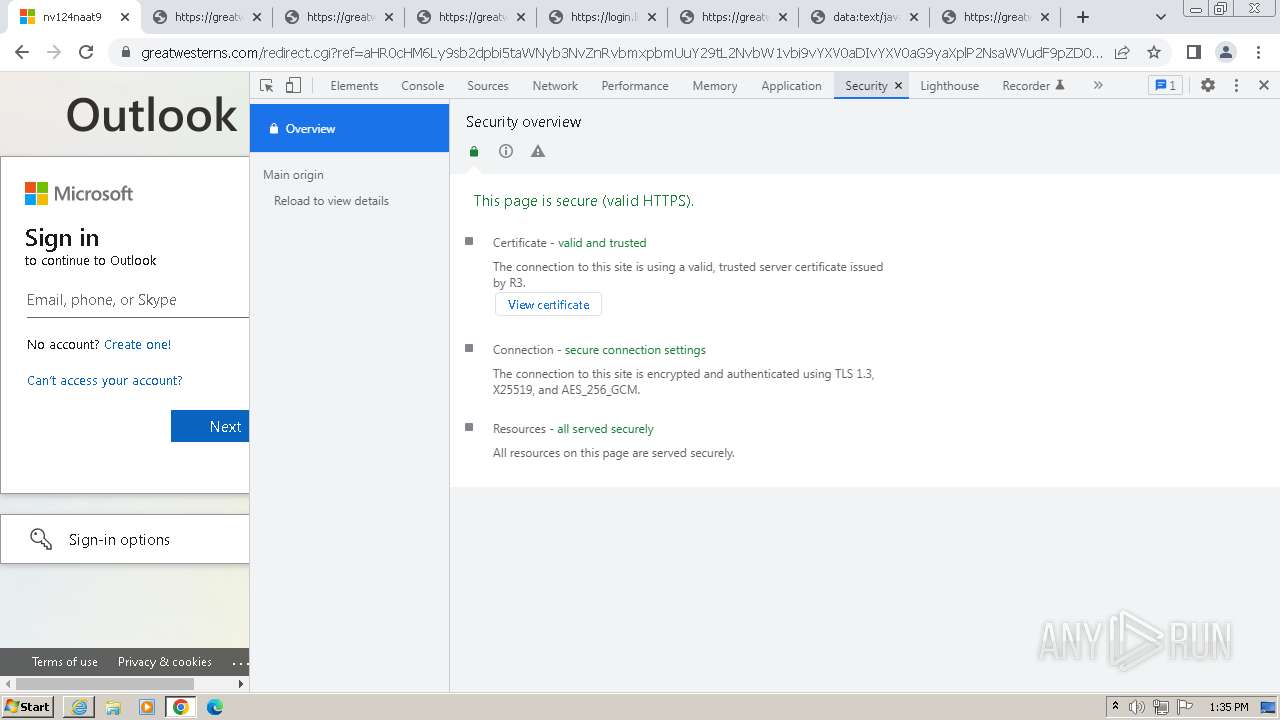Click the address bar URL

click(622, 53)
